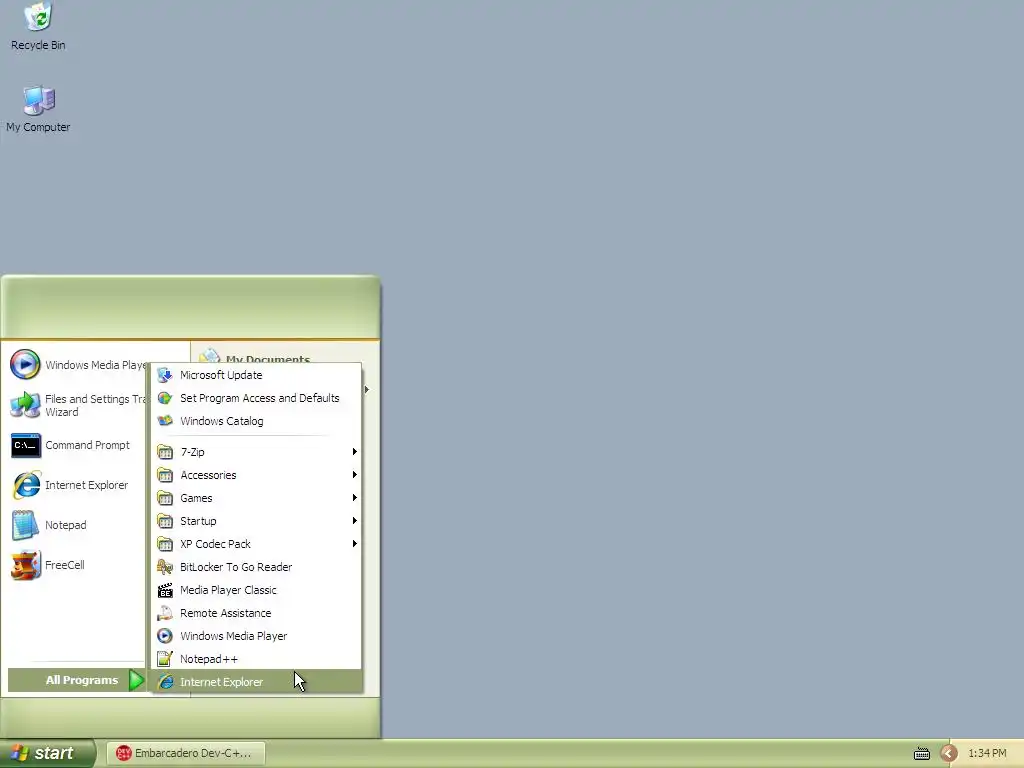This screenshot has height=768, width=1024.
Task: Expand the Startup submenu arrow
Action: point(354,520)
